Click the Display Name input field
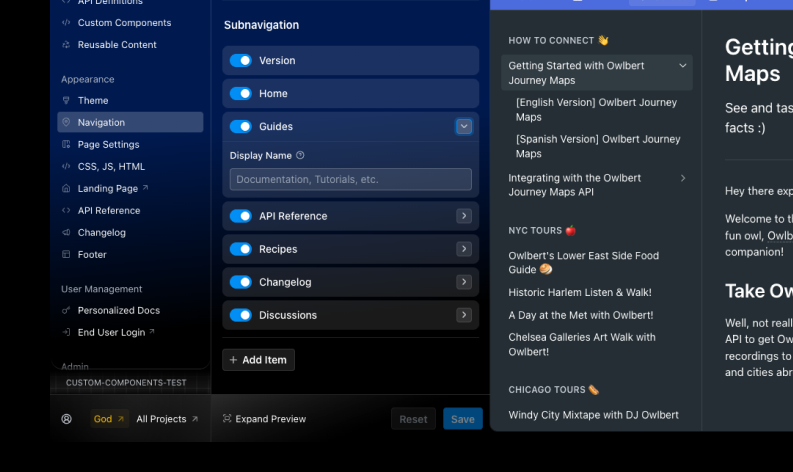 click(350, 179)
